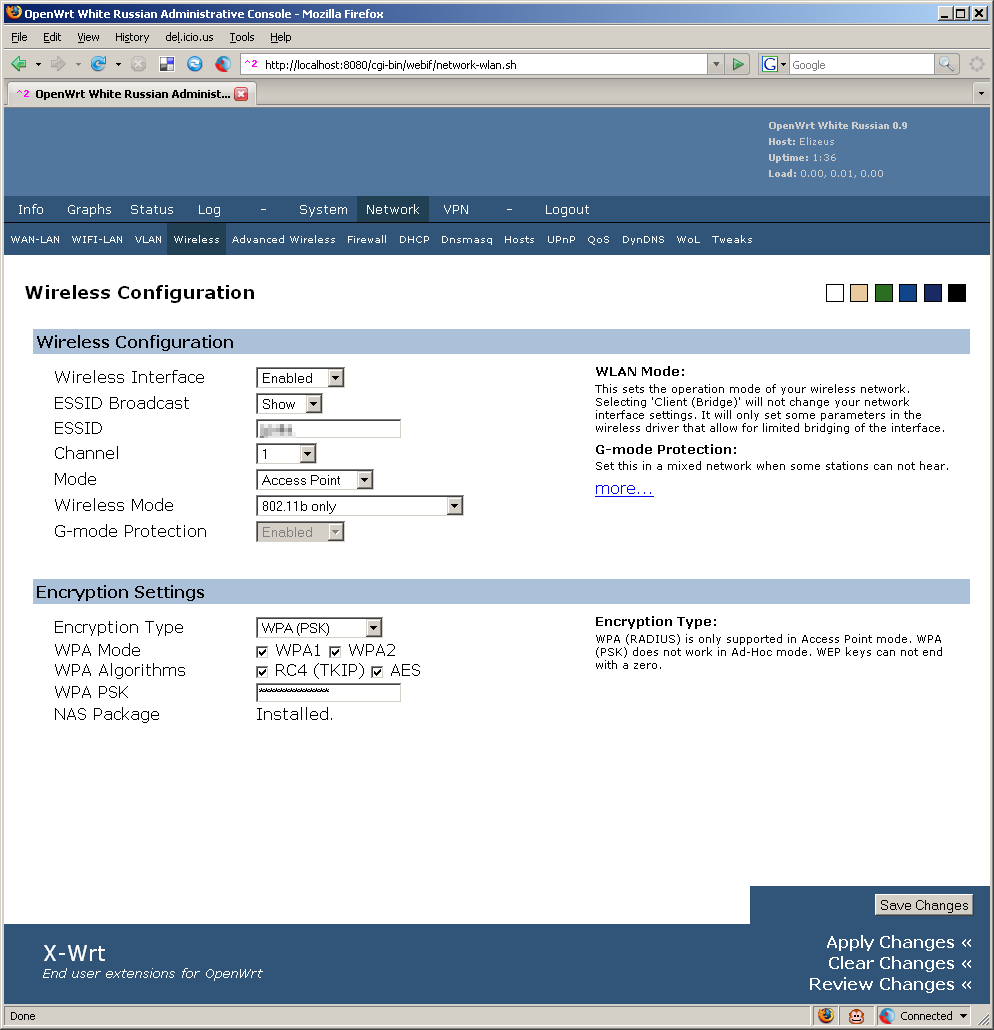Click the address bar URL field
The width and height of the screenshot is (994, 1030).
point(474,64)
